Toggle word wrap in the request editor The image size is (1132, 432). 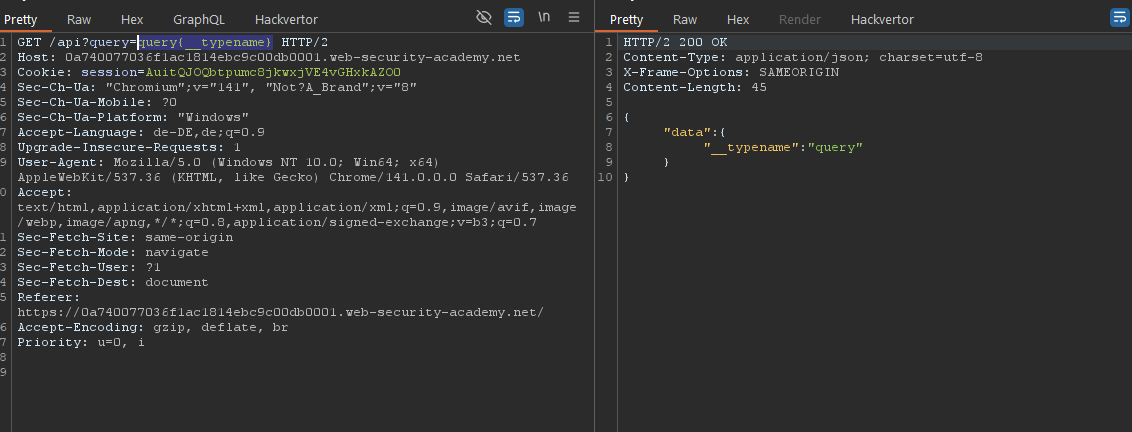(514, 17)
